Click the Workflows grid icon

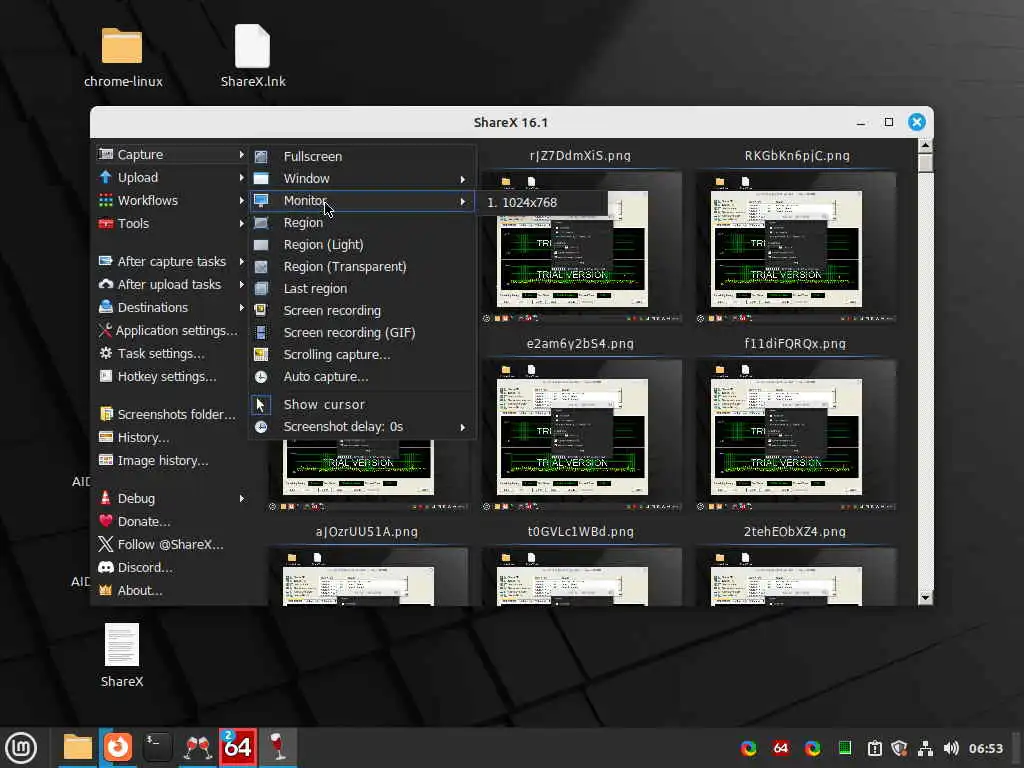105,200
